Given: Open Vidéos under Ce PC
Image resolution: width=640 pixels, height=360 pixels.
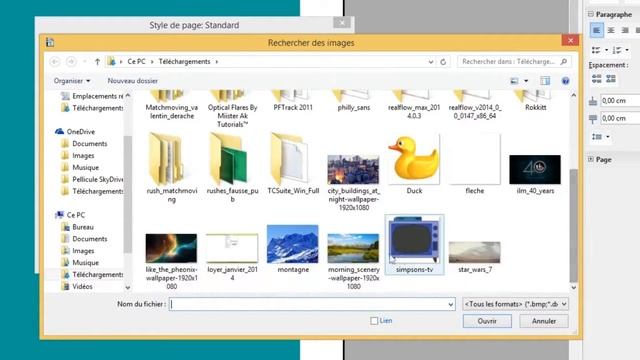Looking at the screenshot, I should tap(82, 287).
